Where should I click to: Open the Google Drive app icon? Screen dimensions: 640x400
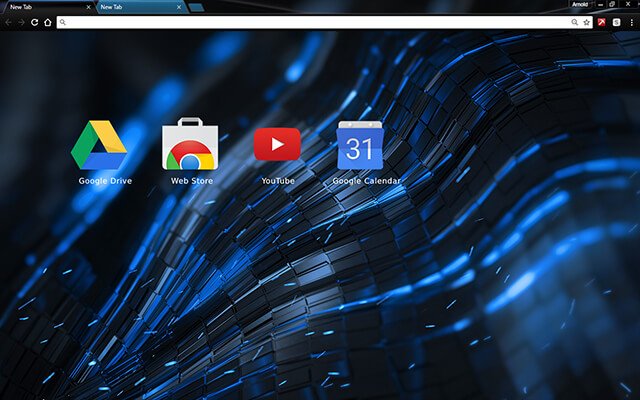tap(99, 145)
